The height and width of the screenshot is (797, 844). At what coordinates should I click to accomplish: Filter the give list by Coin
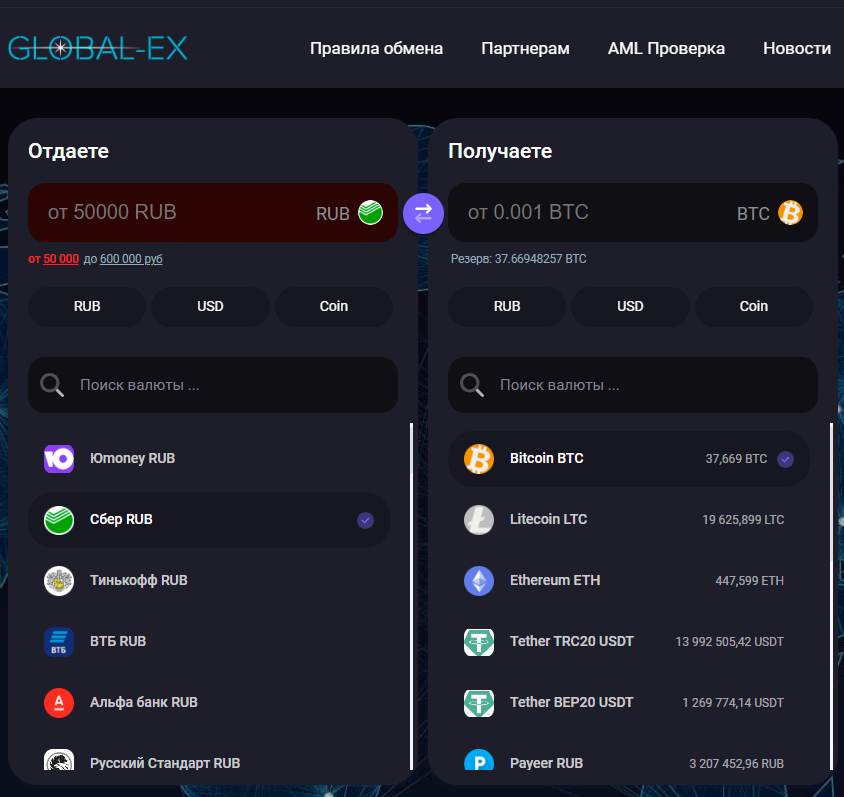tap(334, 306)
